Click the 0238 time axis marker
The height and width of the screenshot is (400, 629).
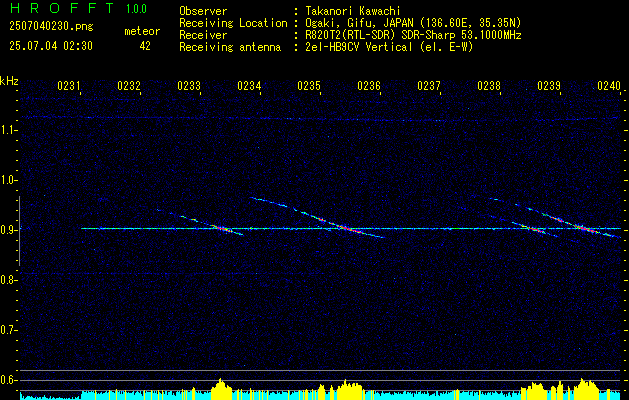[x=489, y=86]
